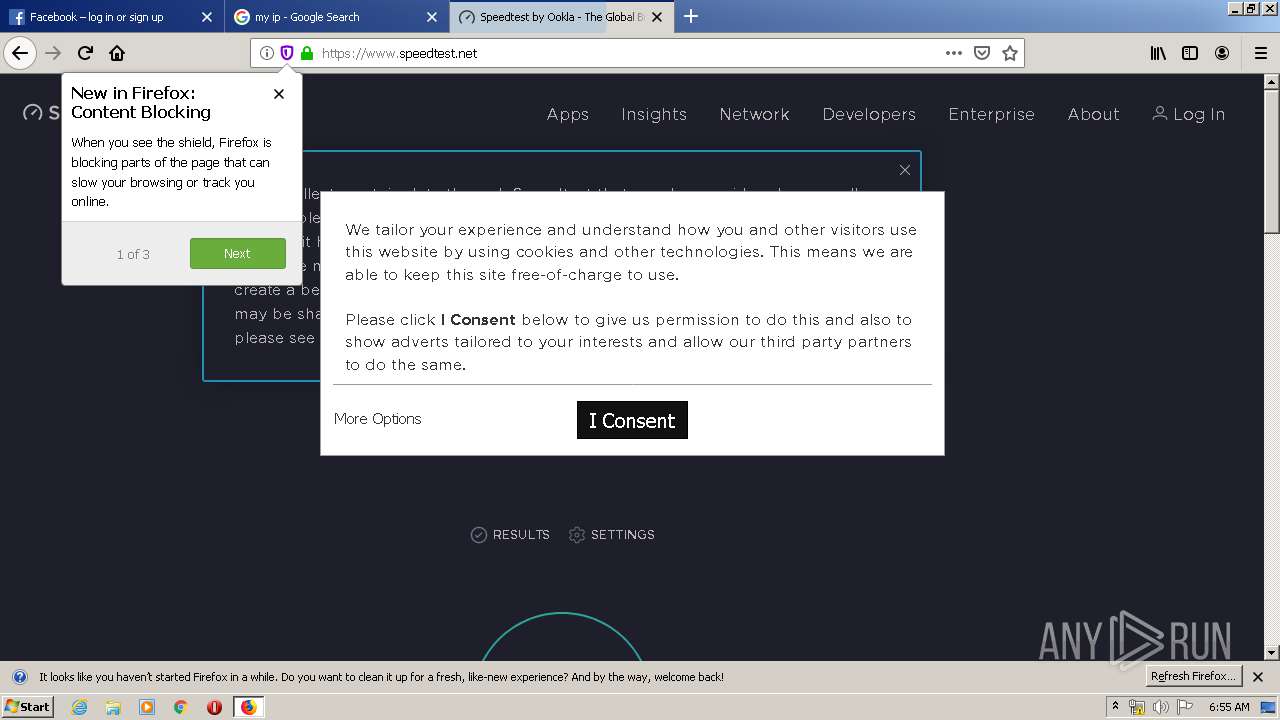Launch Chrome from the taskbar

pyautogui.click(x=181, y=707)
